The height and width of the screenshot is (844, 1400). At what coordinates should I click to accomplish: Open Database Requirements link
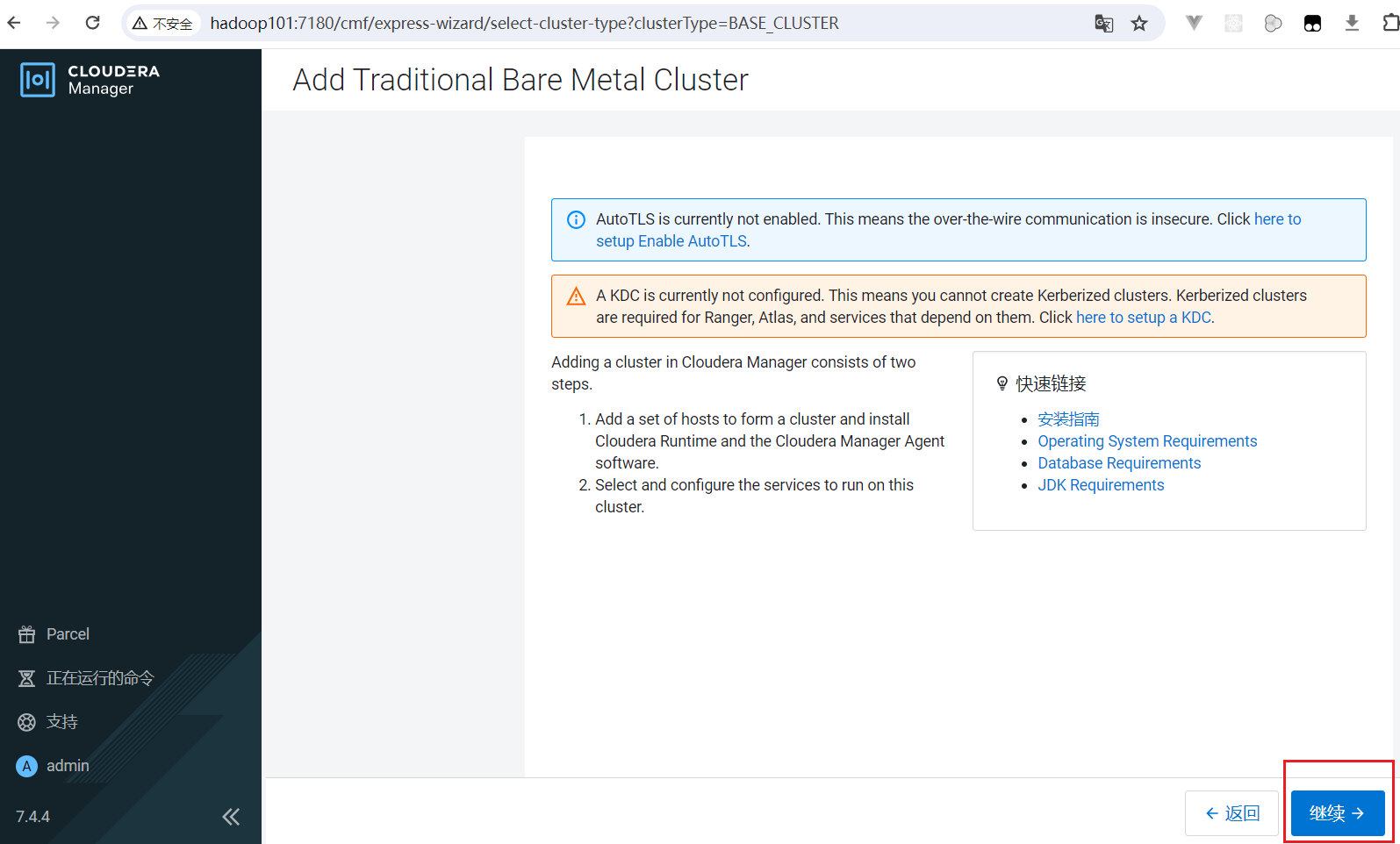[x=1119, y=463]
